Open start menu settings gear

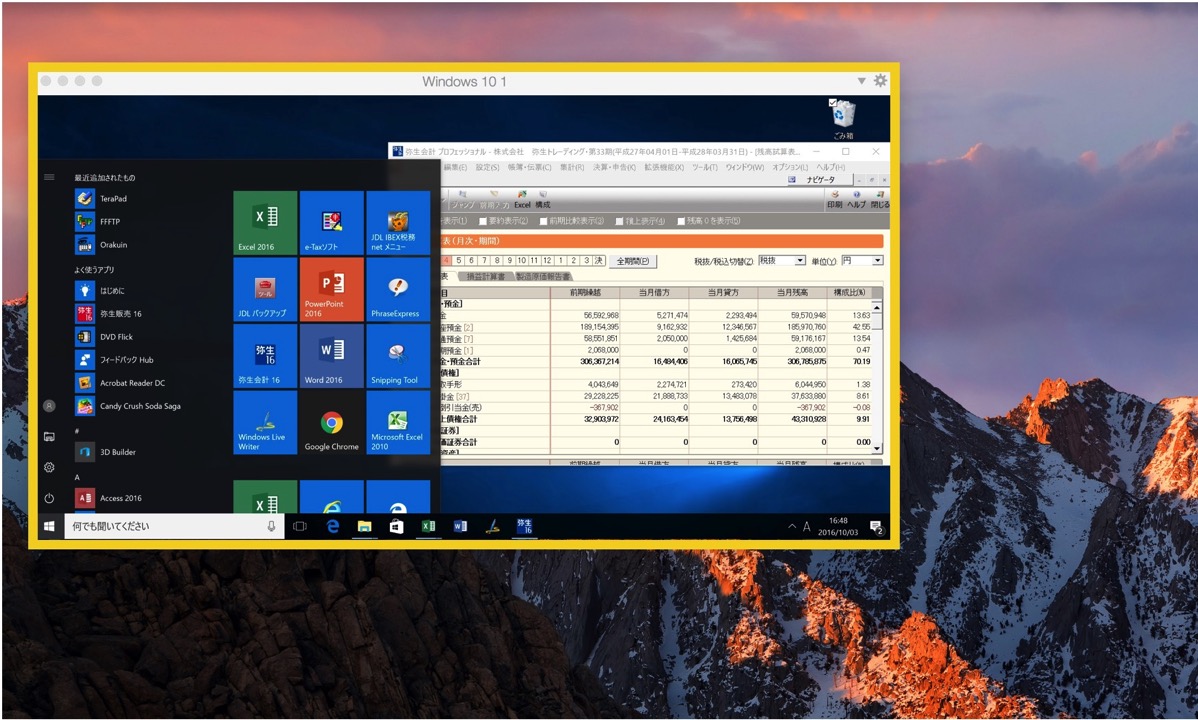point(49,467)
